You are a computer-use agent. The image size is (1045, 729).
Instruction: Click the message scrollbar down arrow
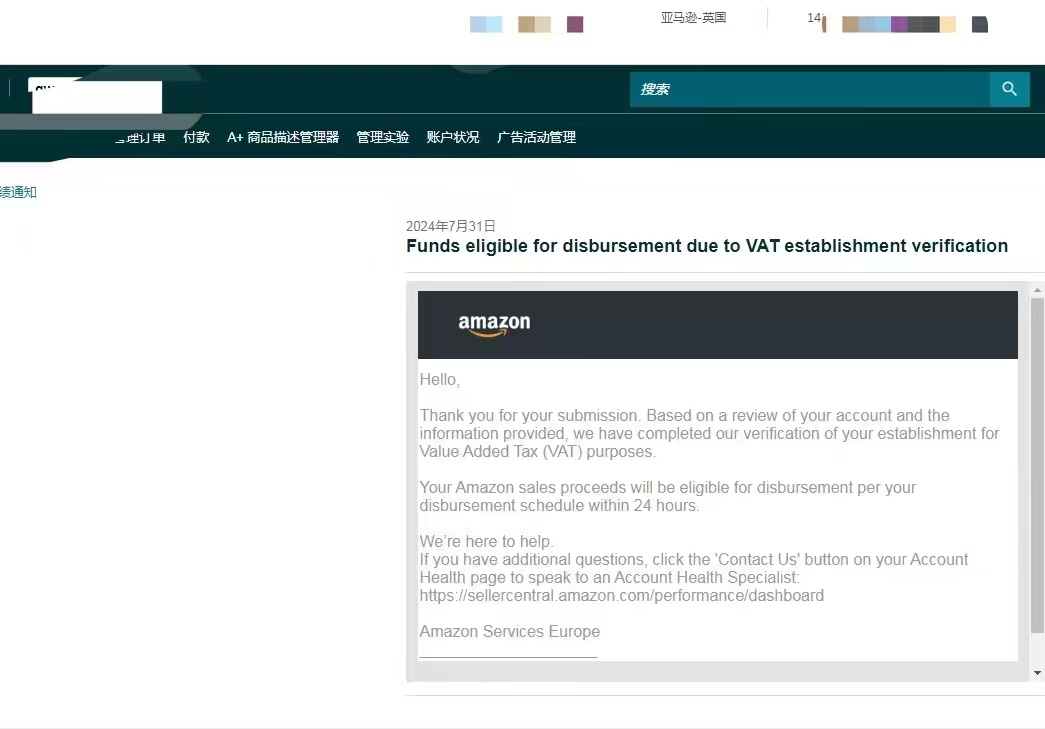pyautogui.click(x=1037, y=673)
